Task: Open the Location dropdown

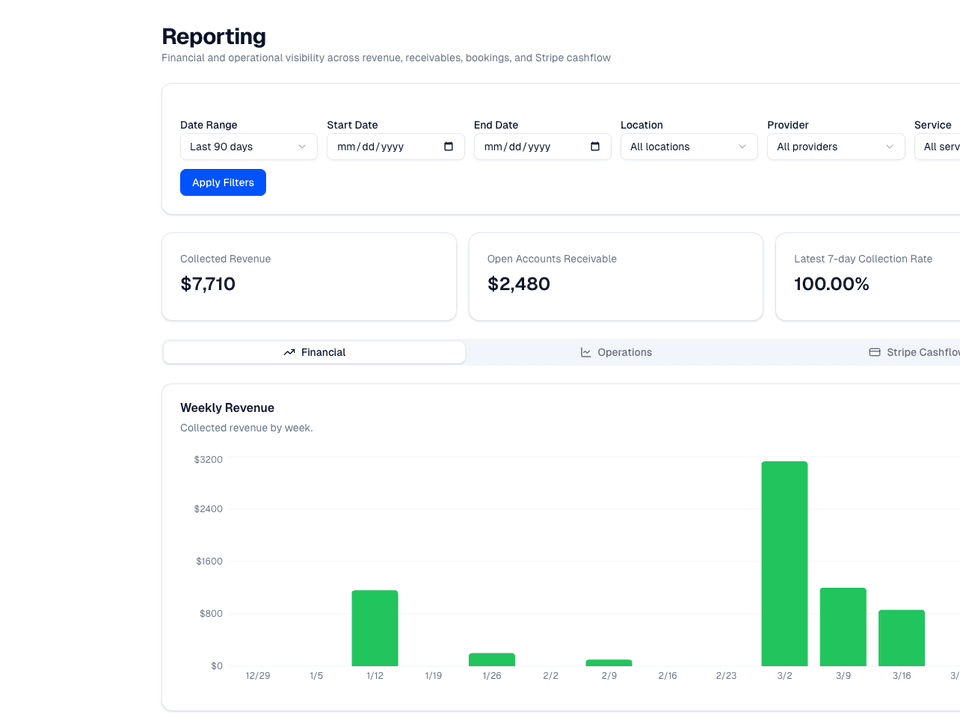Action: tap(688, 147)
